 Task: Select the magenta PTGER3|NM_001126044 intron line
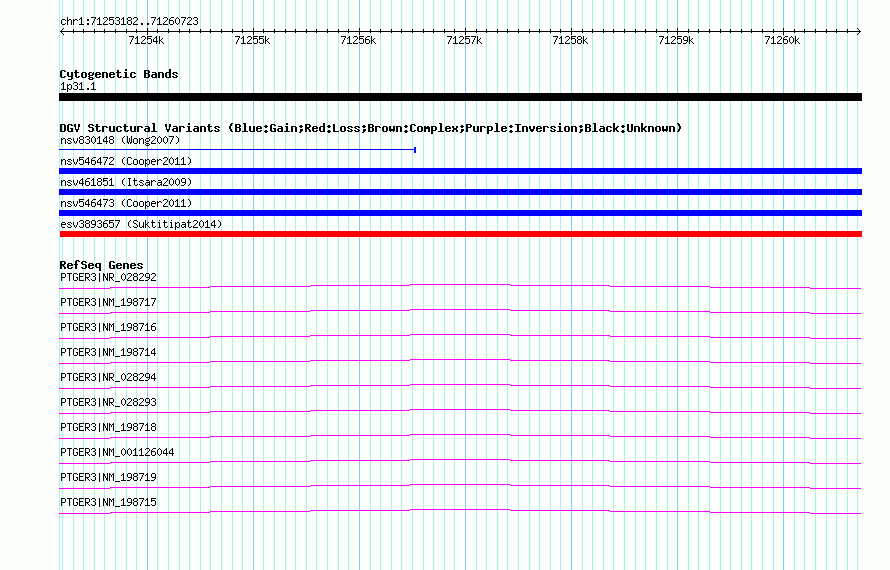[460, 461]
